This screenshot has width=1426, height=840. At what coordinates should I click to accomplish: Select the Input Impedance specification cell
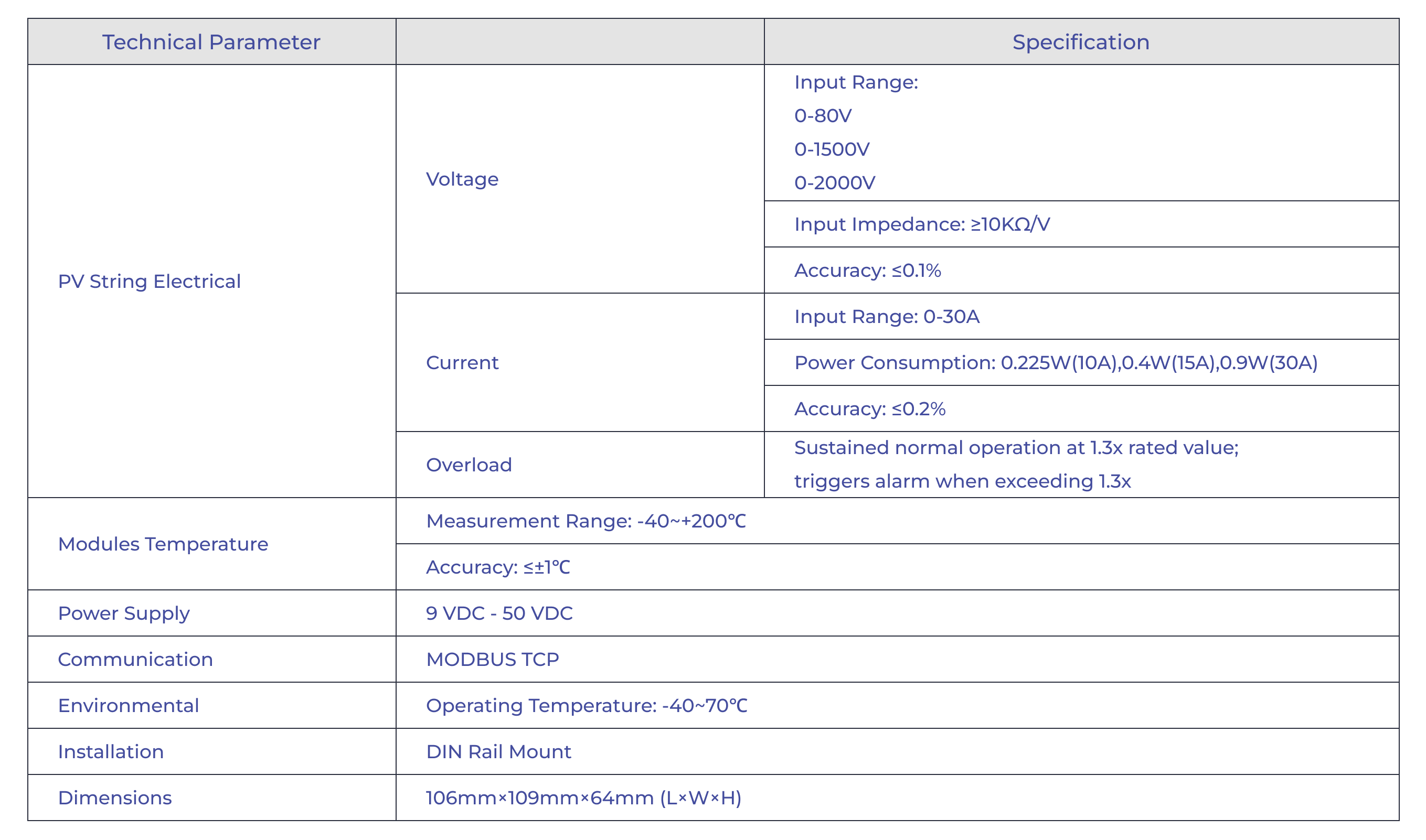pyautogui.click(x=921, y=224)
